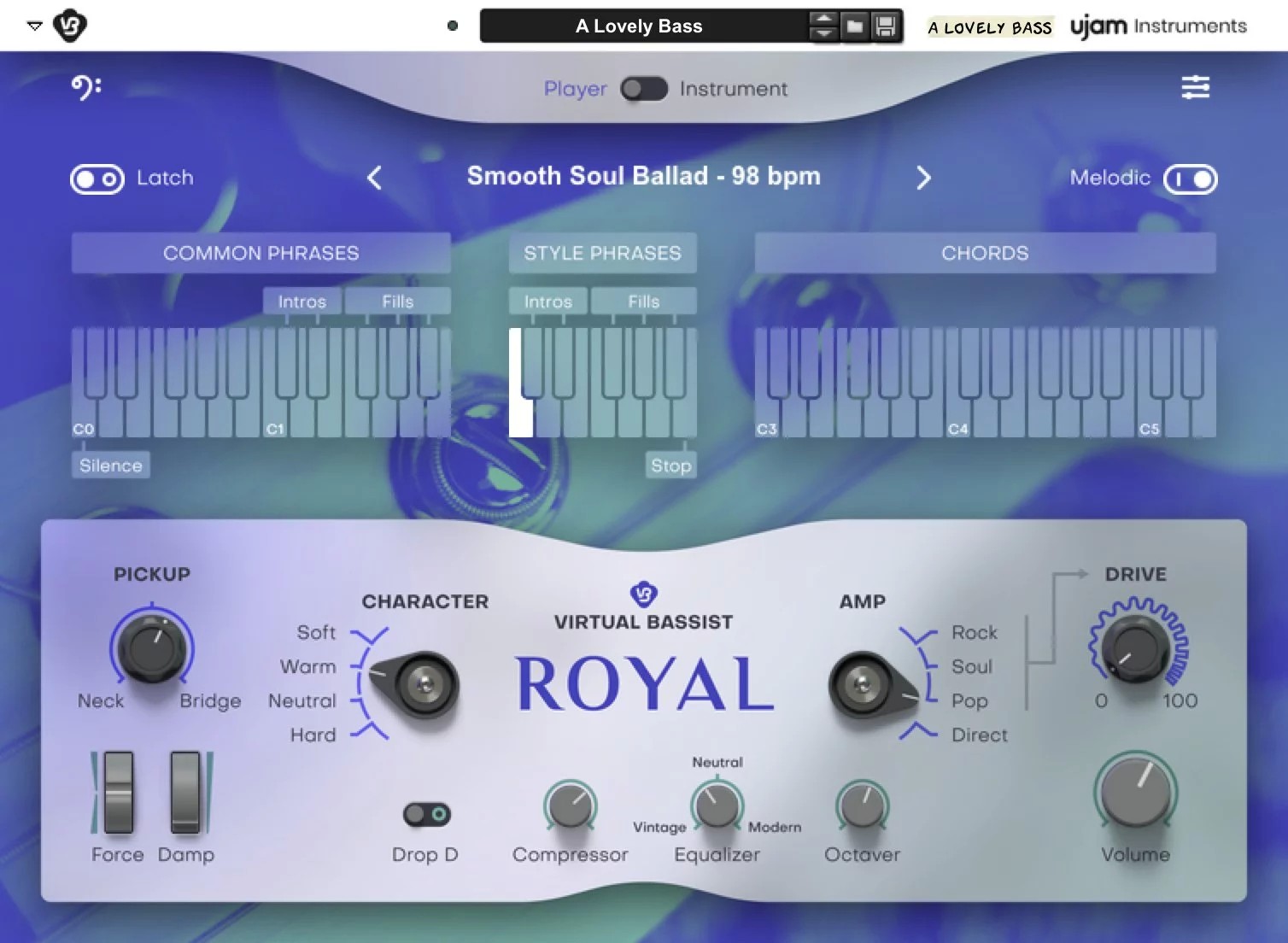Image resolution: width=1288 pixels, height=943 pixels.
Task: Step the preset with up/down arrows
Action: tap(823, 26)
